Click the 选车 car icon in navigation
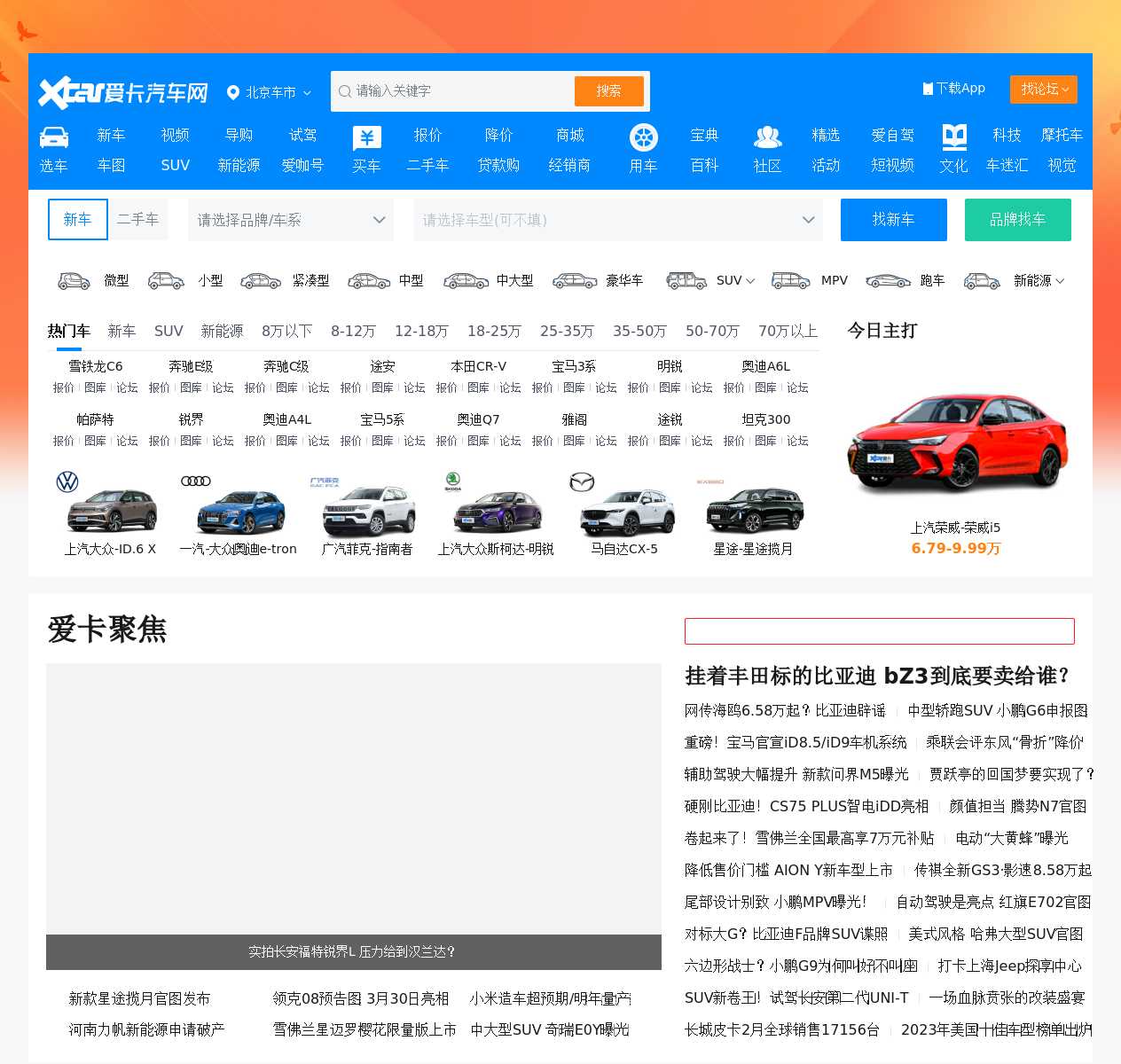 [54, 137]
